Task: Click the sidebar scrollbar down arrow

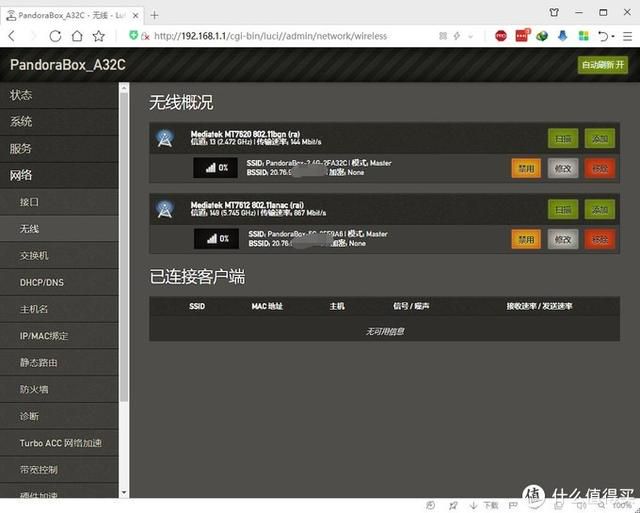Action: 124,493
